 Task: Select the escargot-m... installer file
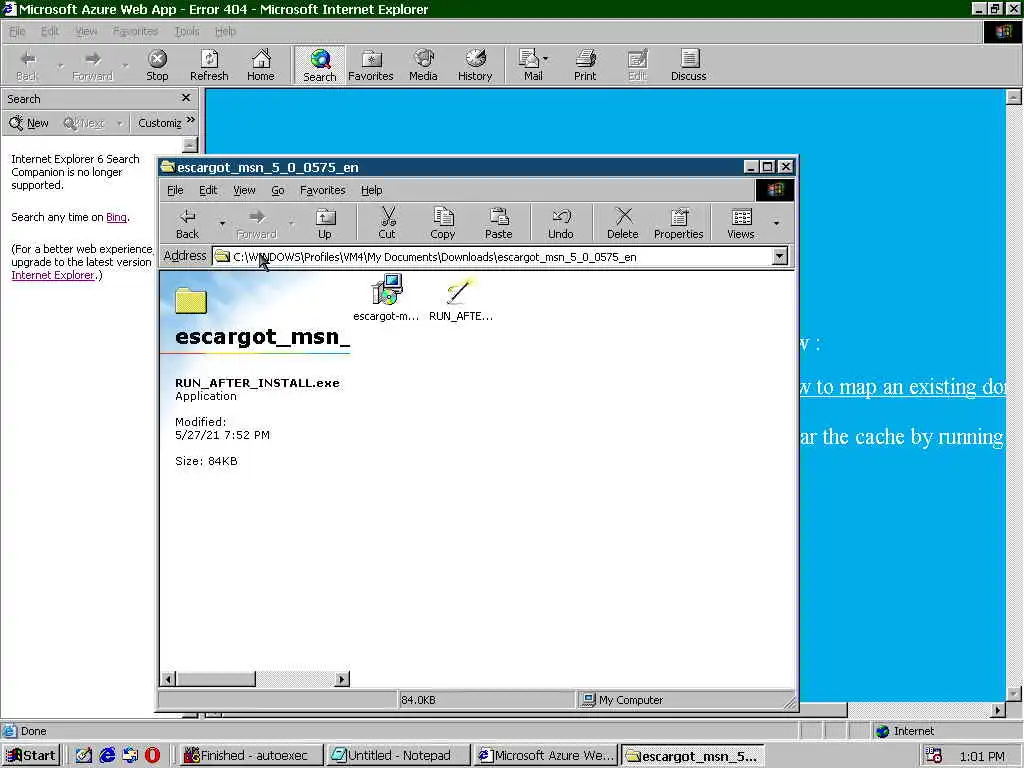coord(386,298)
